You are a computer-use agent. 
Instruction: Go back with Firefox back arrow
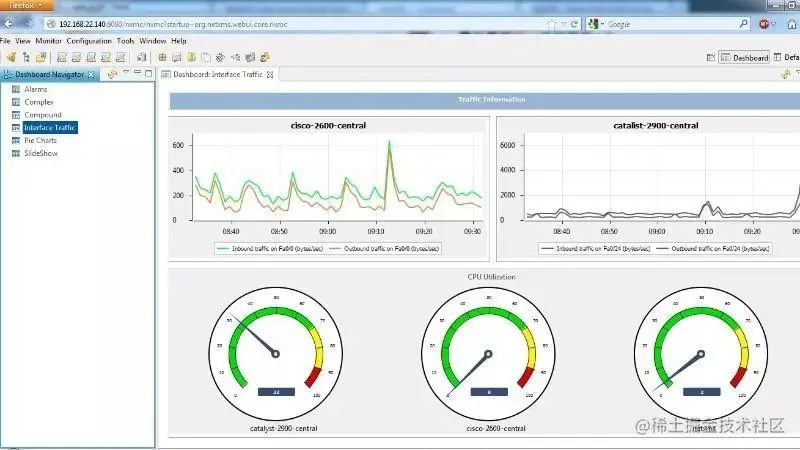point(8,23)
